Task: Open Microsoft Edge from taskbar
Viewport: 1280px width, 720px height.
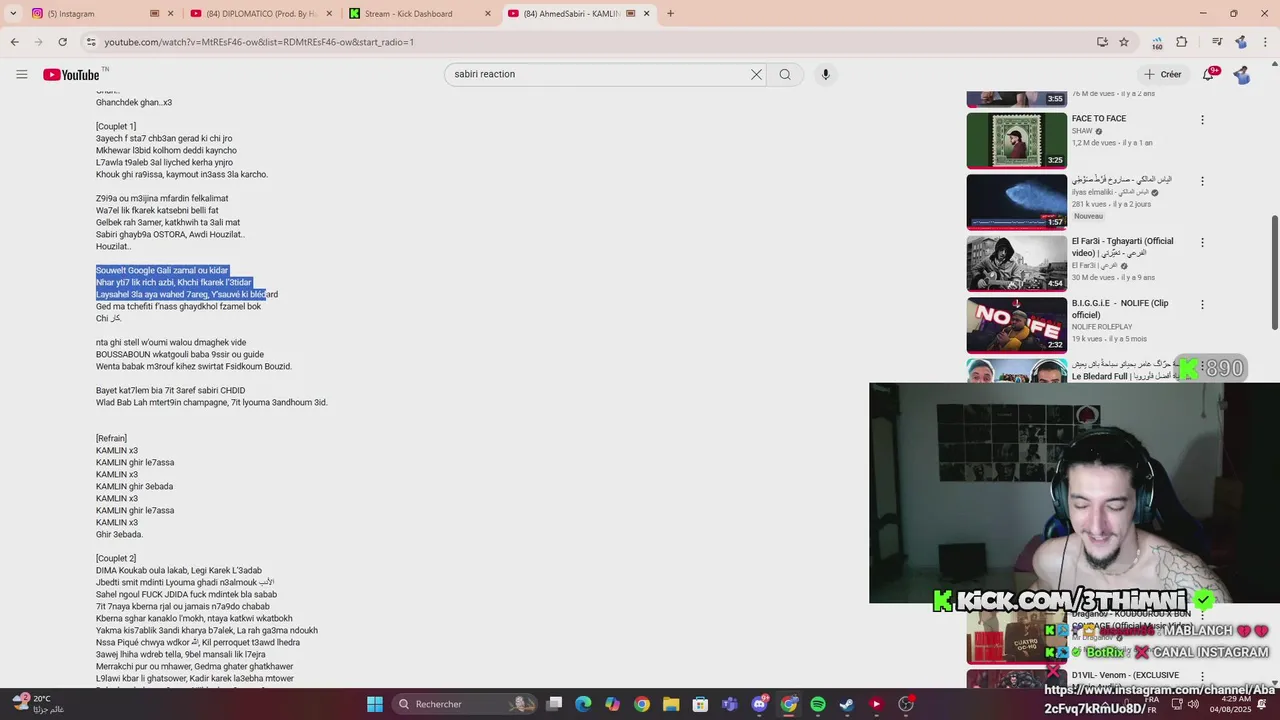Action: click(x=583, y=704)
